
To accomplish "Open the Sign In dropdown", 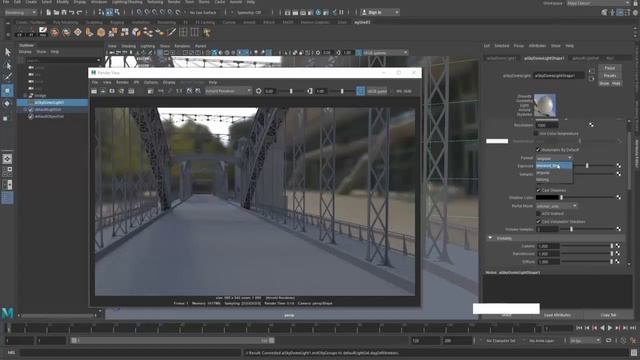I will [380, 12].
